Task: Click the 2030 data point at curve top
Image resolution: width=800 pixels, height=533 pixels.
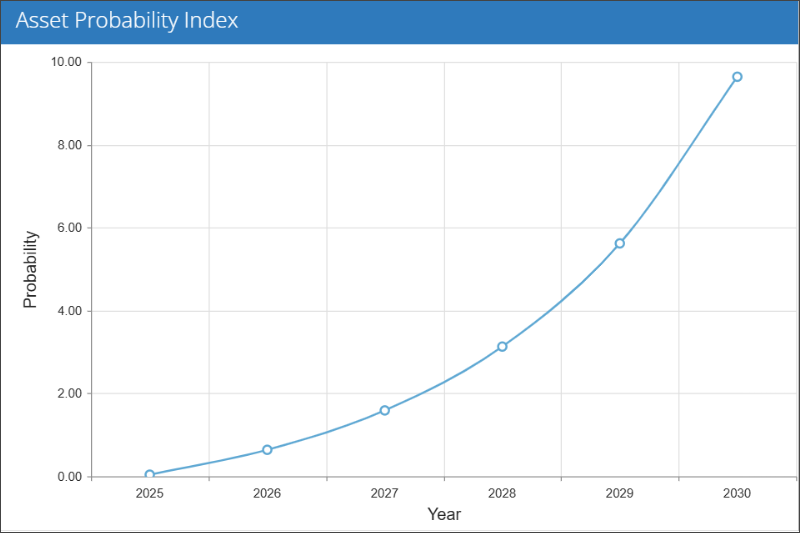Action: (x=737, y=77)
